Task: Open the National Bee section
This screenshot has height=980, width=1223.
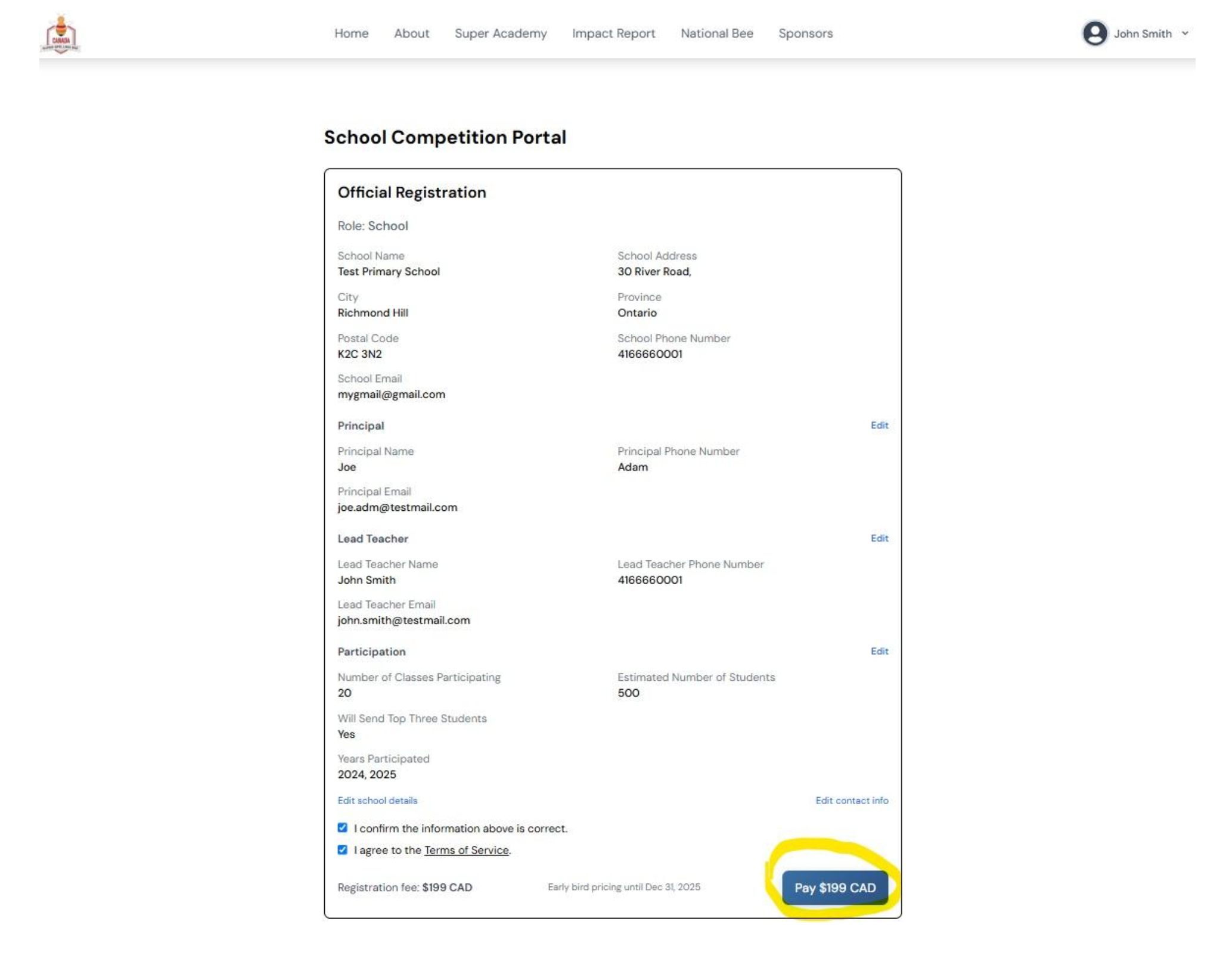Action: 716,34
